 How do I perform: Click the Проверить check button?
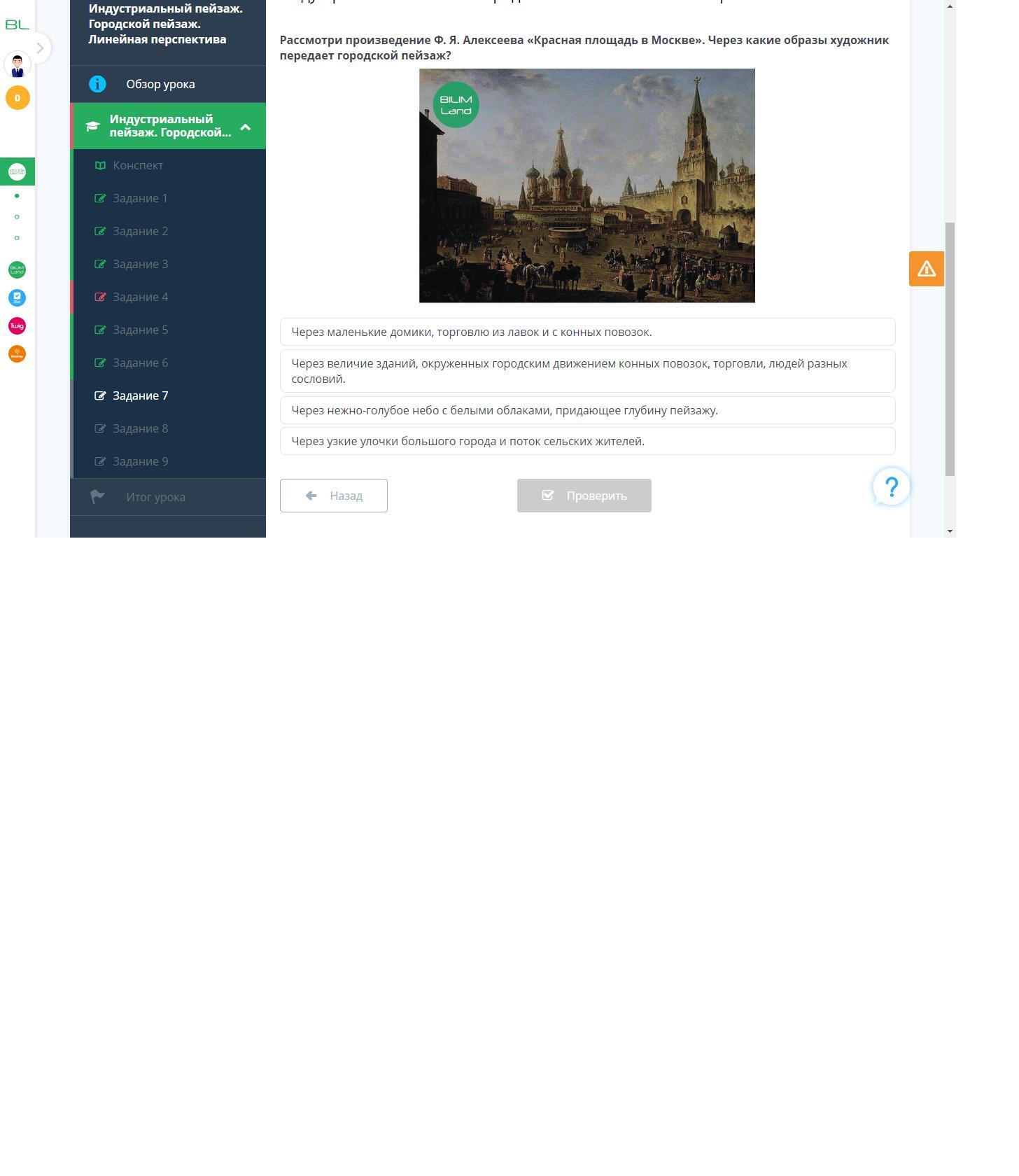(584, 496)
